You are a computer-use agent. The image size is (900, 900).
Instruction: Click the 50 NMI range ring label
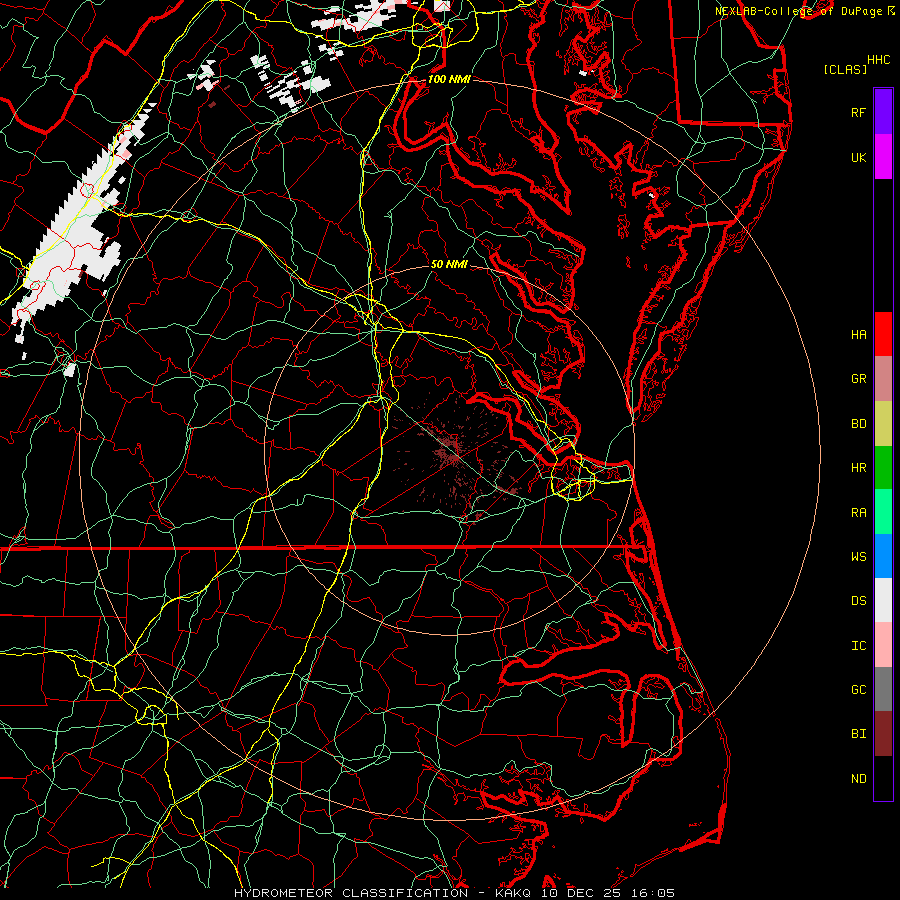(449, 264)
